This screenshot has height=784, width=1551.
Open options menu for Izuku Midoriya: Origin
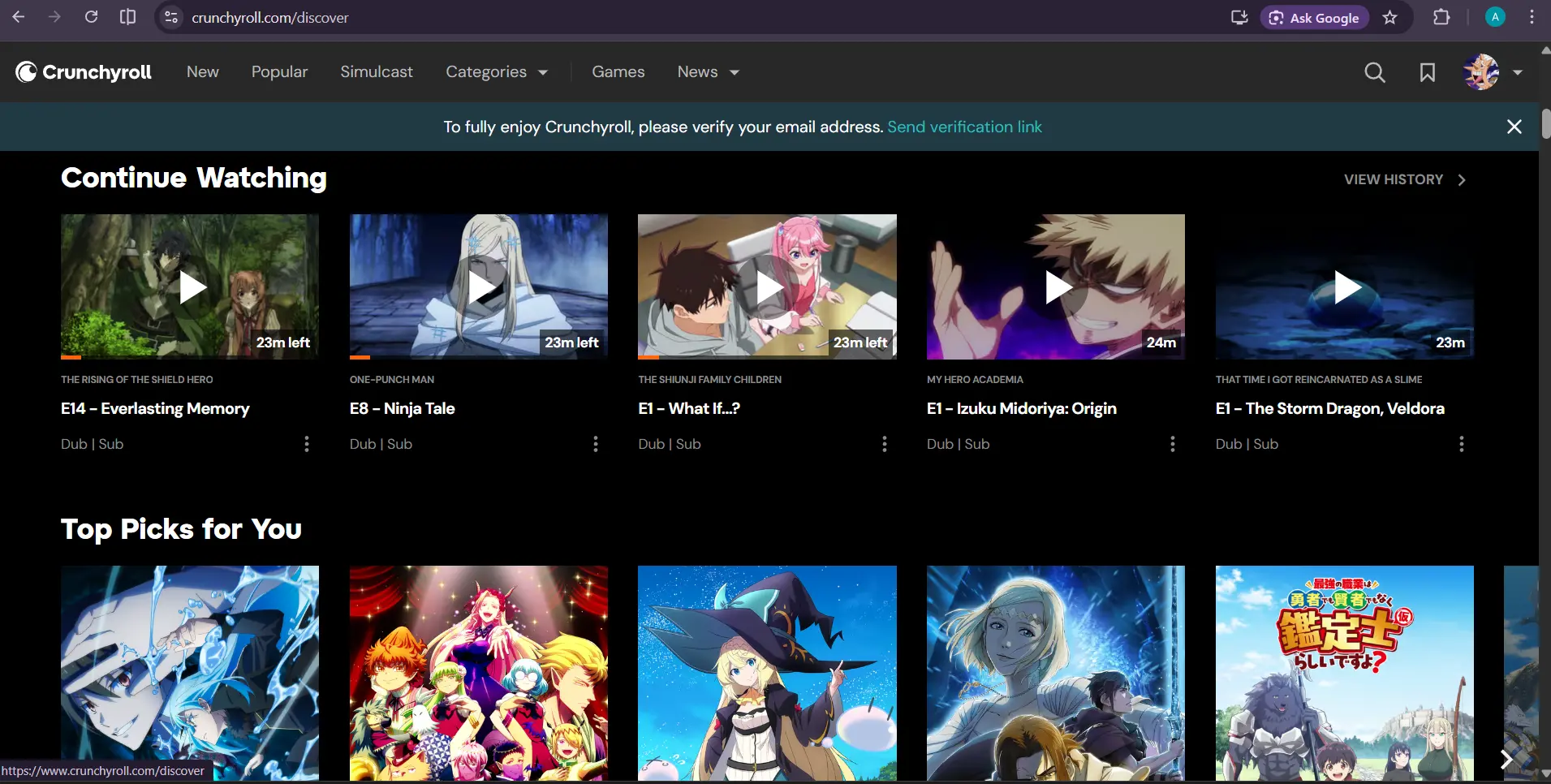[1172, 444]
